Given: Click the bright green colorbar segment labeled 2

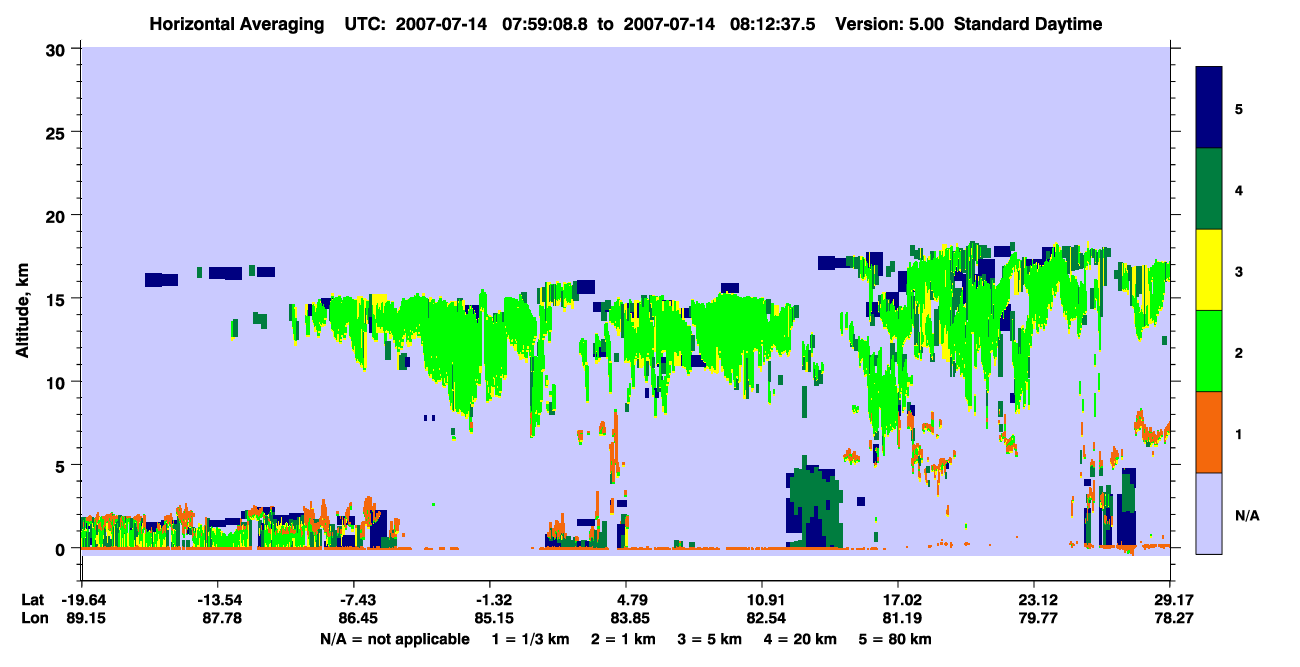Looking at the screenshot, I should [x=1209, y=351].
